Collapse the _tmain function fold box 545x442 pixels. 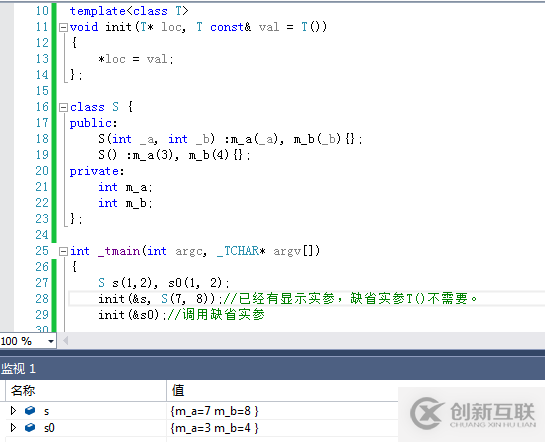(63, 251)
